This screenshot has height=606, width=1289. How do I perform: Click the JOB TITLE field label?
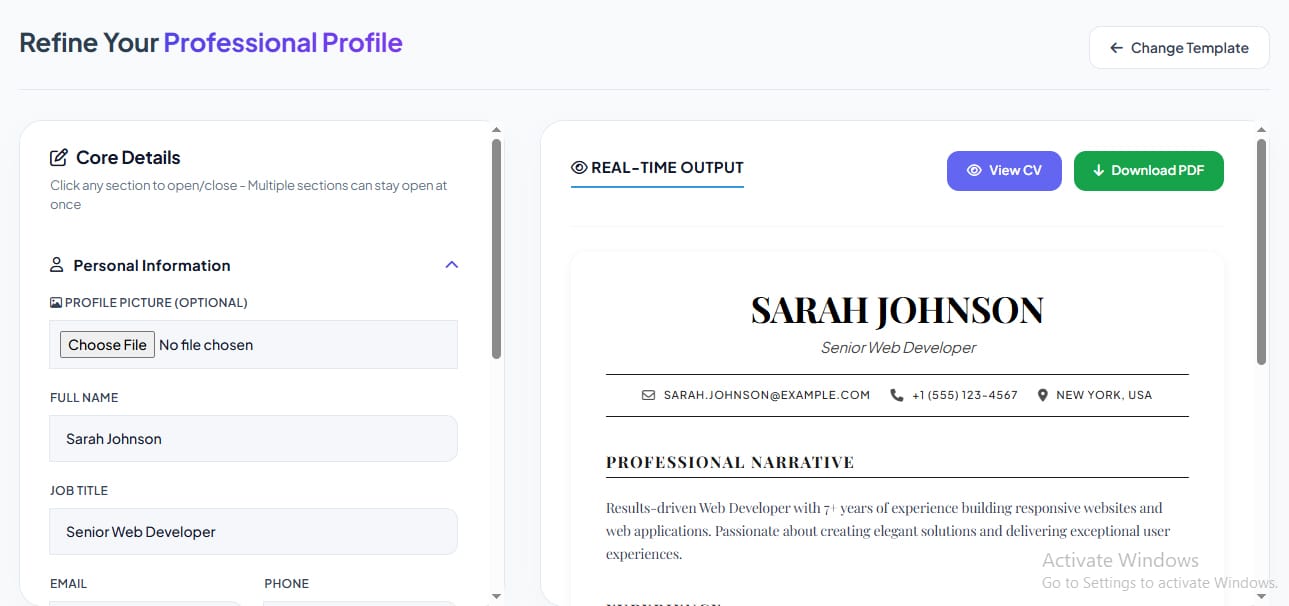point(79,490)
